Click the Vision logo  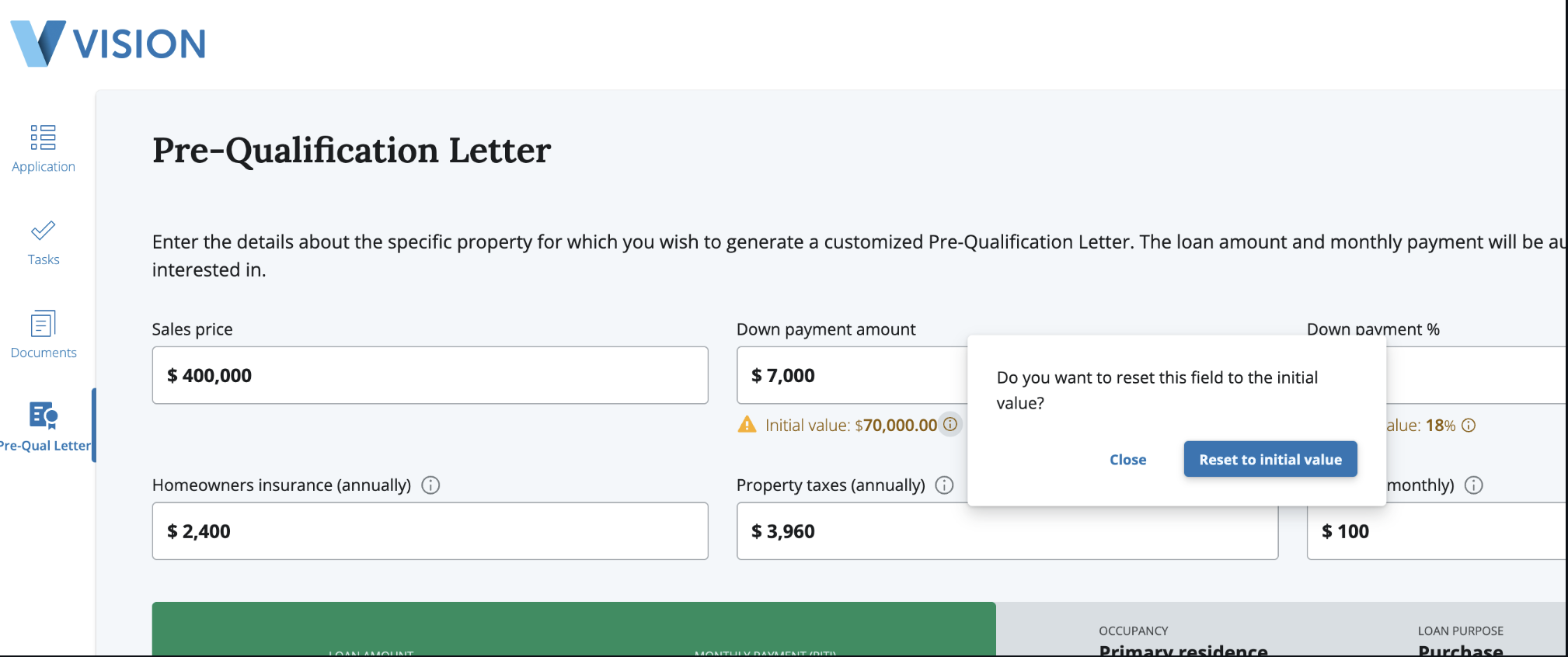pos(108,43)
